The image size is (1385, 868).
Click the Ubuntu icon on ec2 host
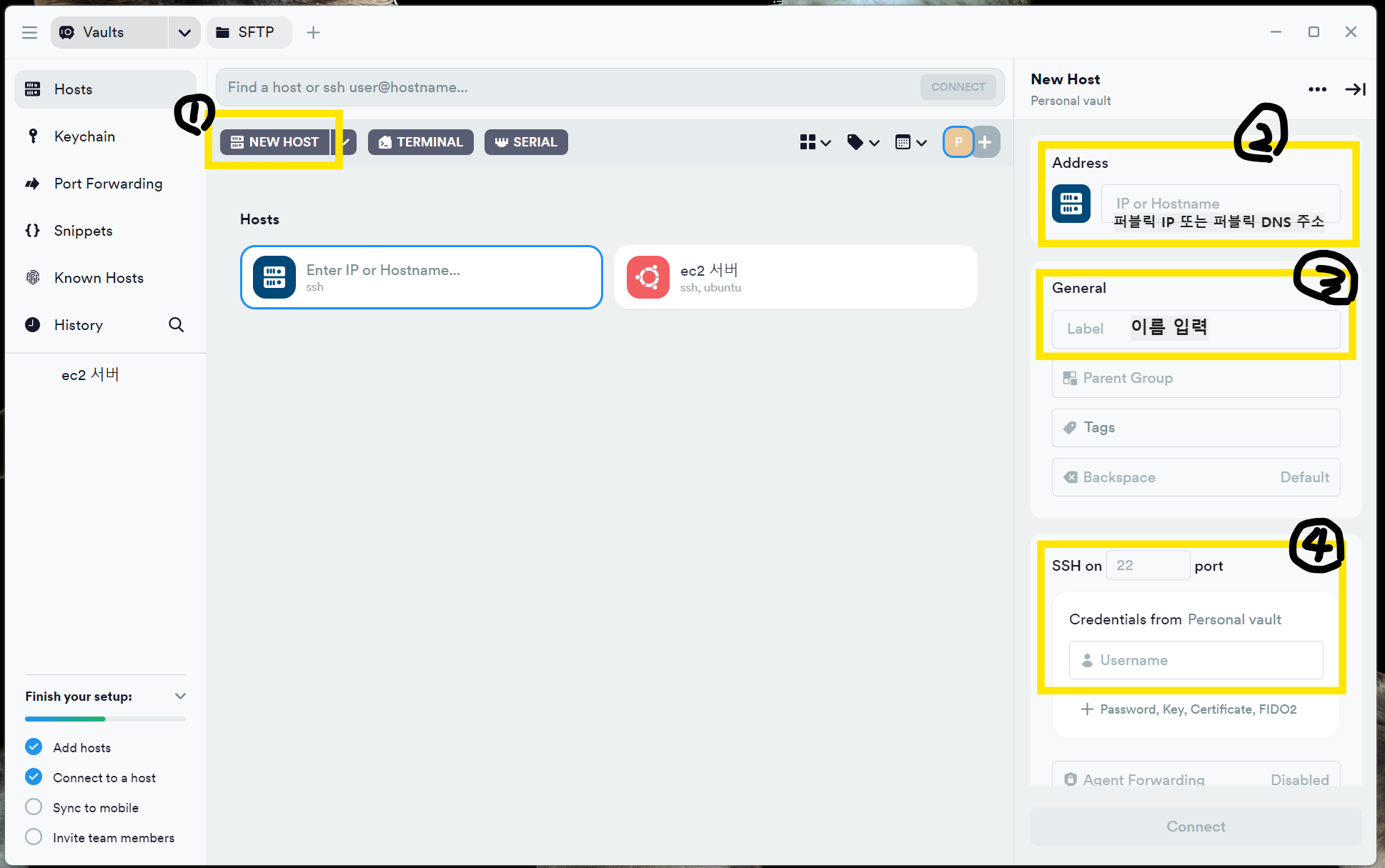click(647, 277)
